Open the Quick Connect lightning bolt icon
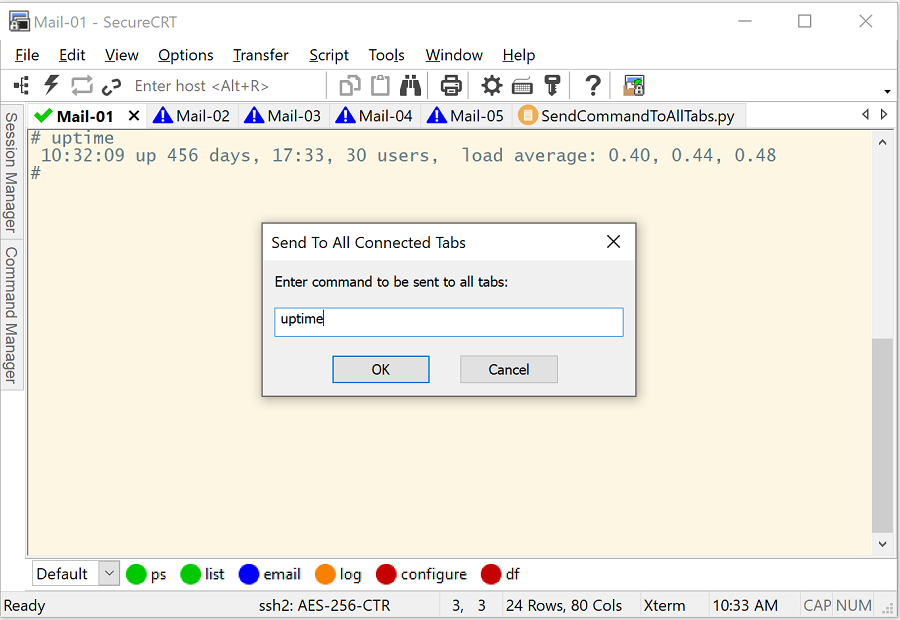Viewport: 900px width, 620px height. pos(51,85)
